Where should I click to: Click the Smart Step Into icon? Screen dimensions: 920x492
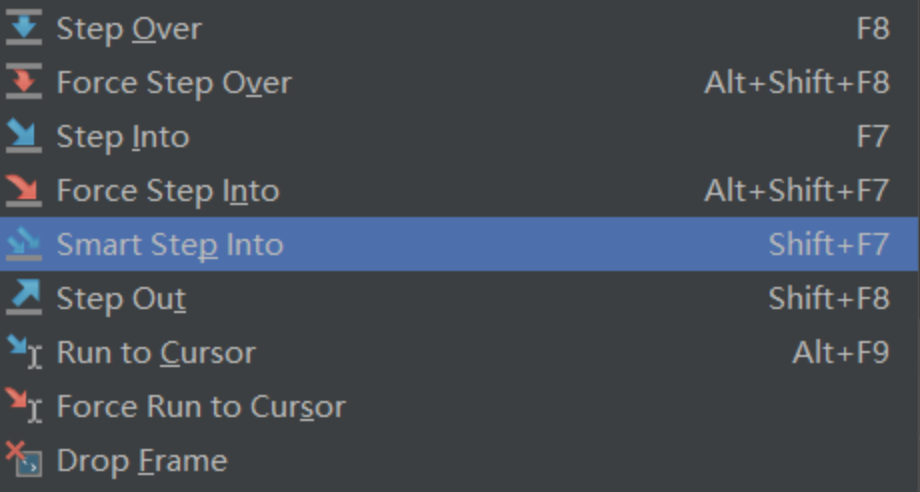pyautogui.click(x=24, y=244)
